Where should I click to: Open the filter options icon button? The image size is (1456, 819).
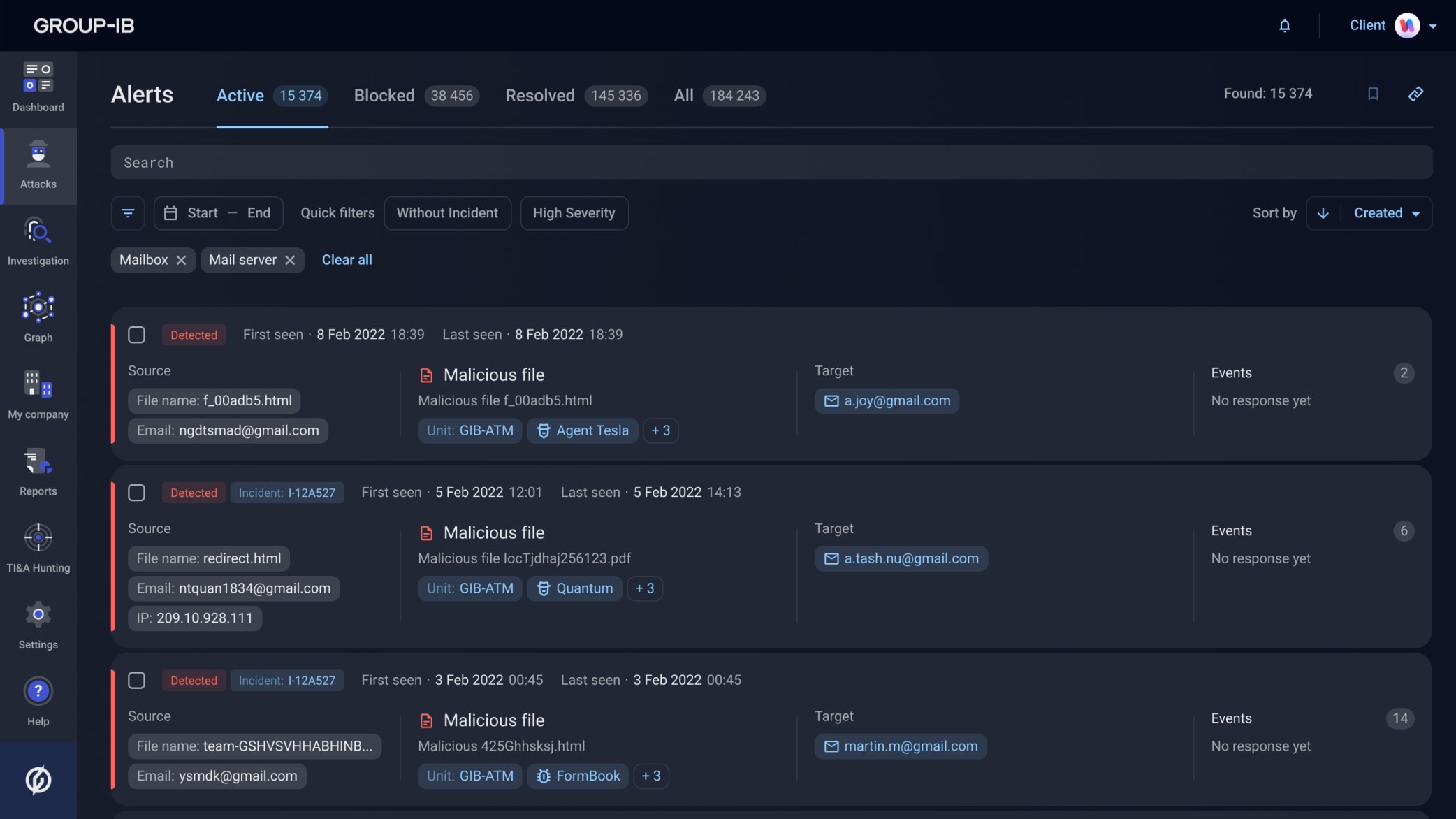(x=128, y=213)
